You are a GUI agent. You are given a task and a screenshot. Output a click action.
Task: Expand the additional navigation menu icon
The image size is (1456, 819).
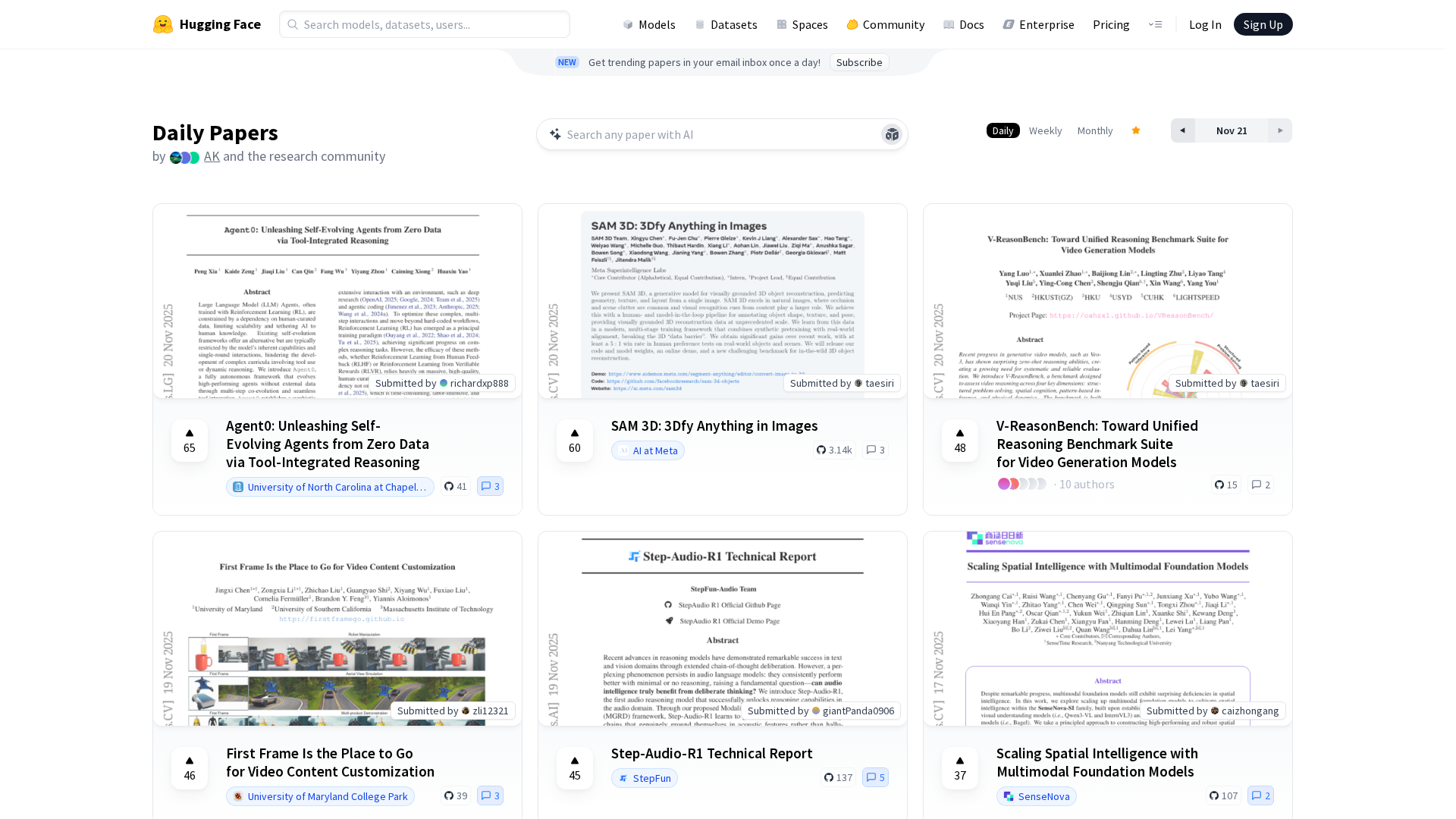[1155, 24]
